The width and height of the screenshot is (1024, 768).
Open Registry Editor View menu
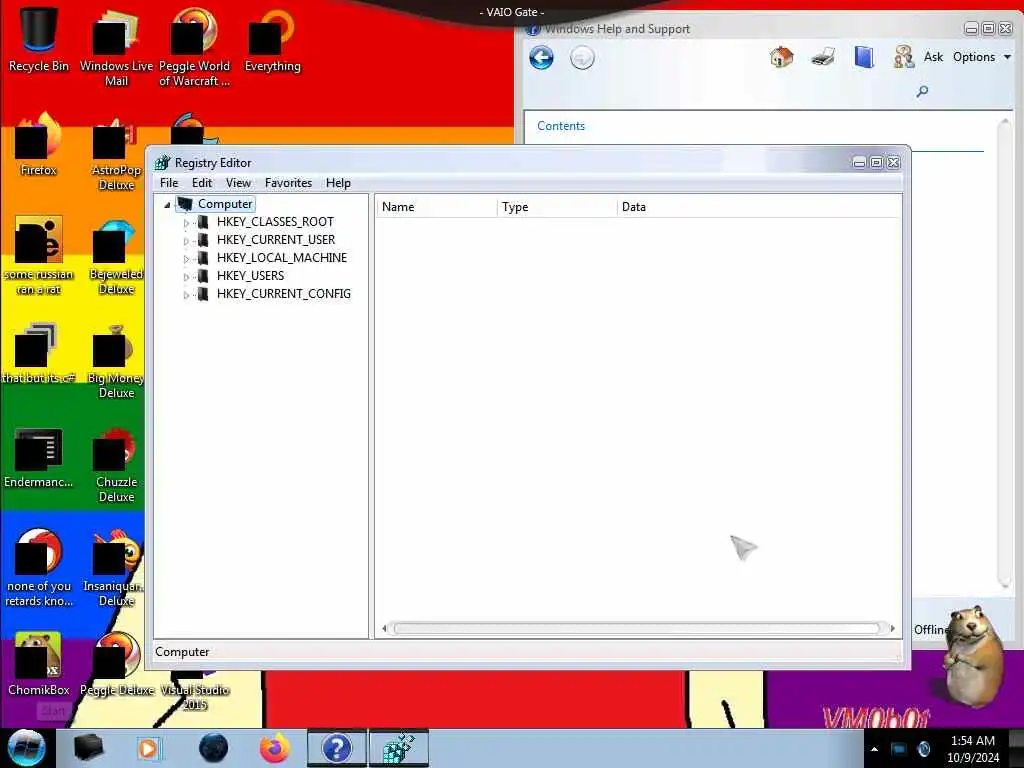[238, 183]
